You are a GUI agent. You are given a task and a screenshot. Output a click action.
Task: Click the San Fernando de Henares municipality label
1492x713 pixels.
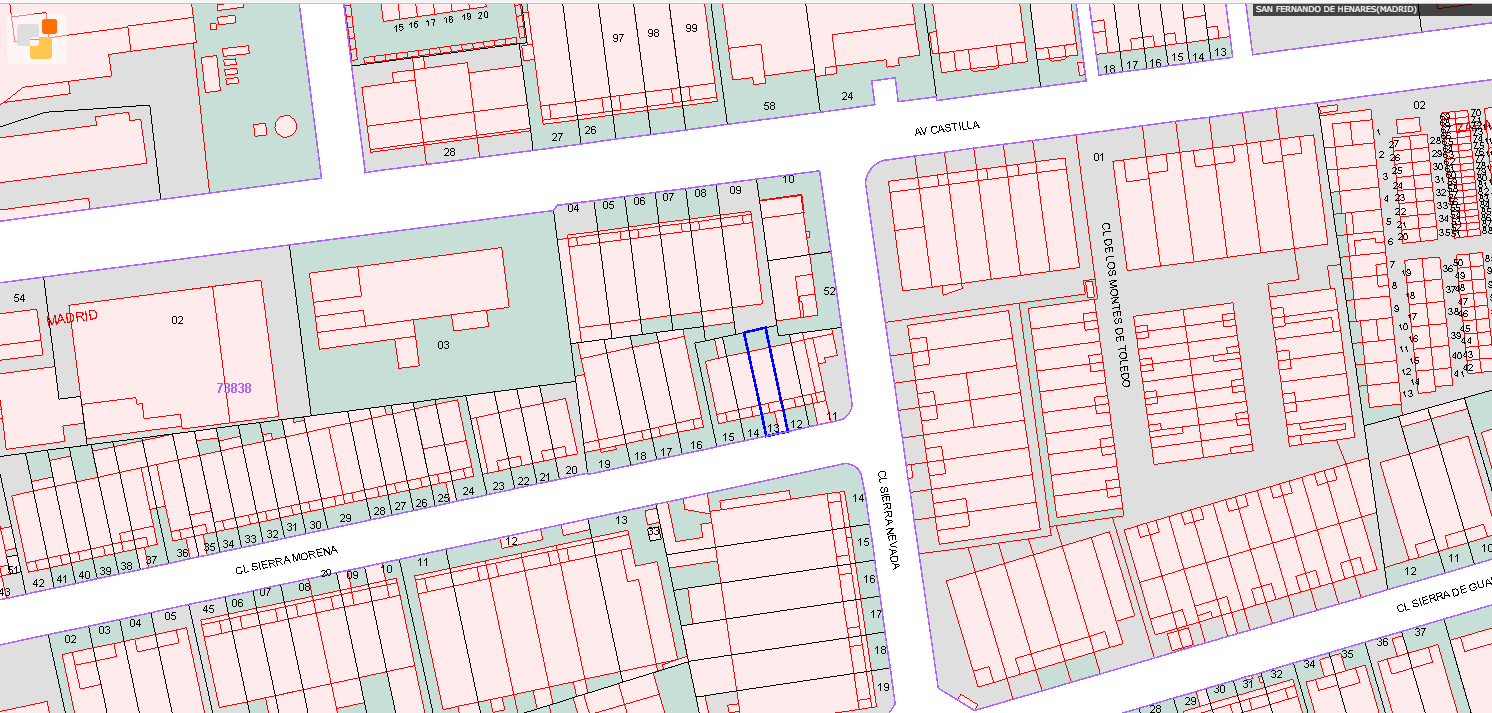point(1336,9)
